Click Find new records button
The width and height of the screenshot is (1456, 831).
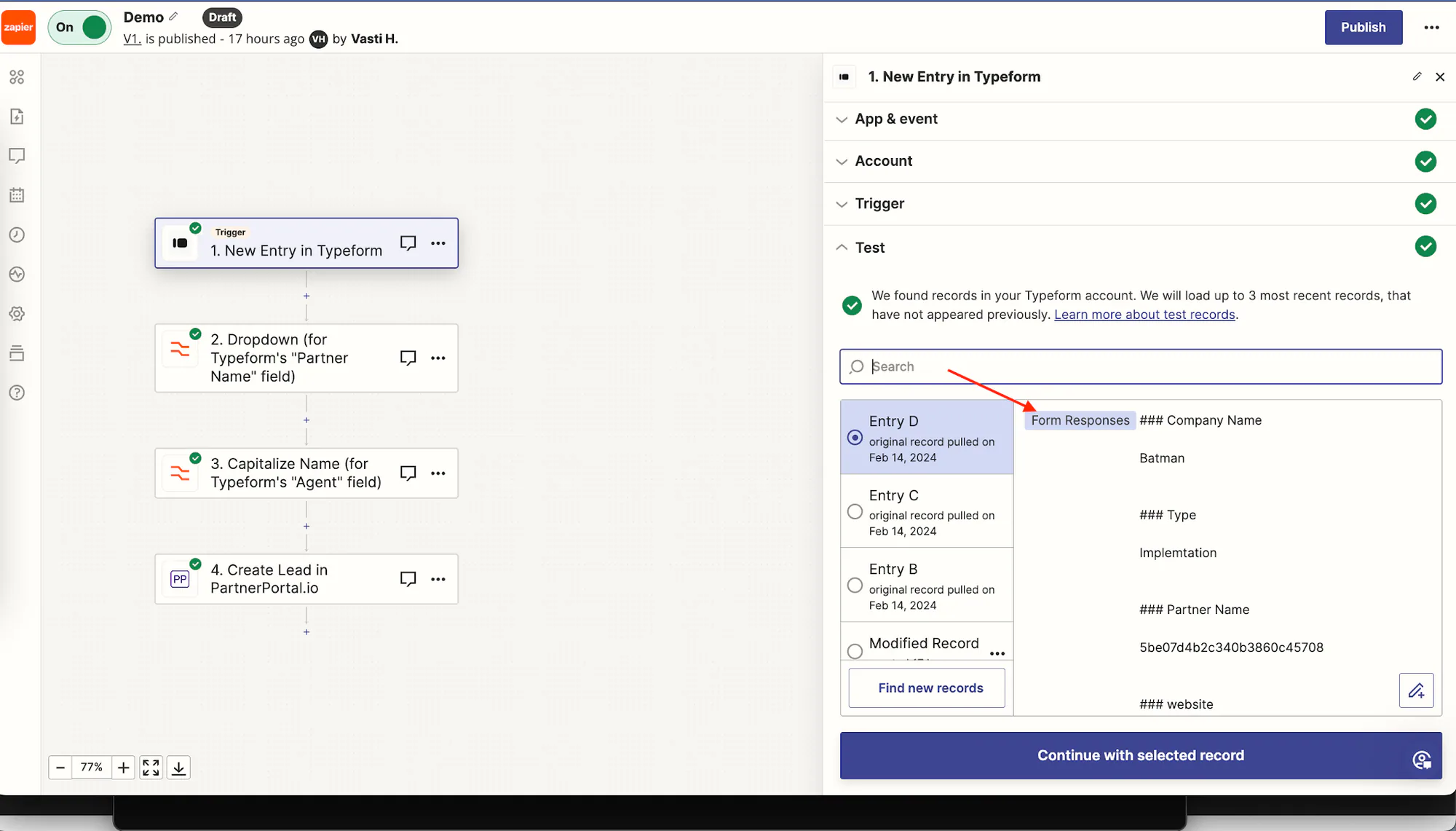pos(927,688)
